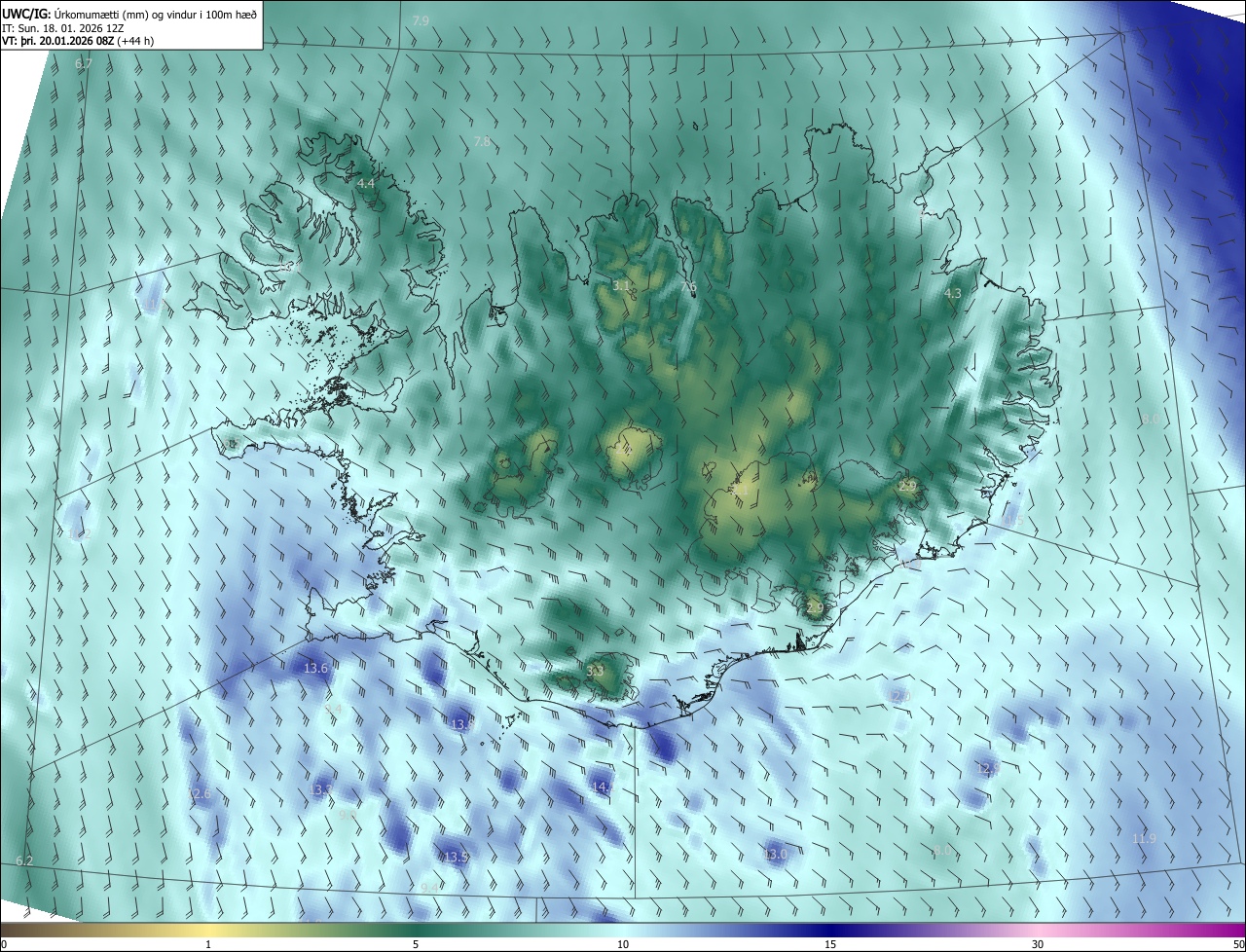1246x952 pixels.
Task: Click the 6.7 value label
Action: click(x=84, y=63)
